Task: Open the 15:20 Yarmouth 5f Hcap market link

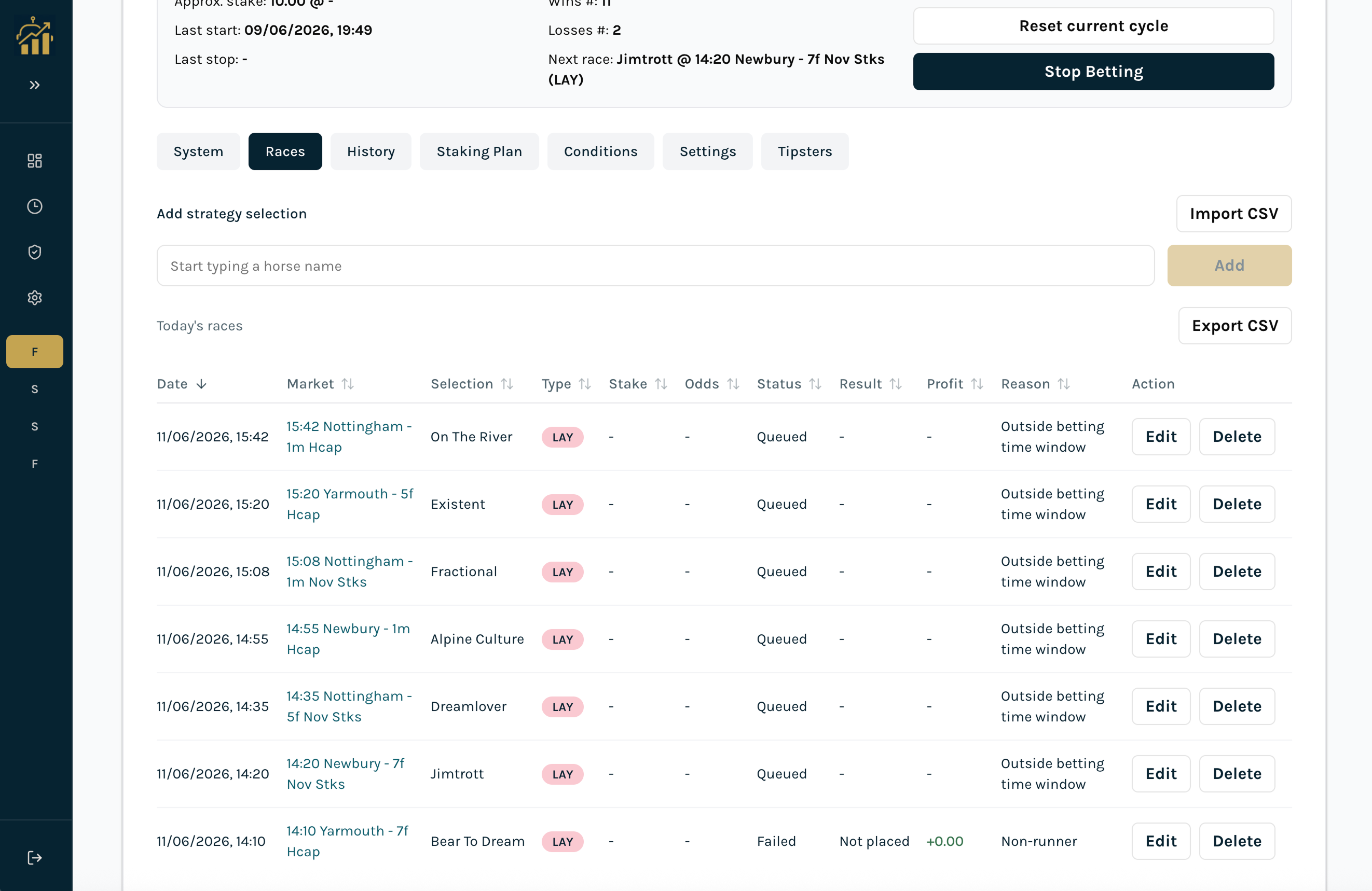Action: click(x=350, y=504)
